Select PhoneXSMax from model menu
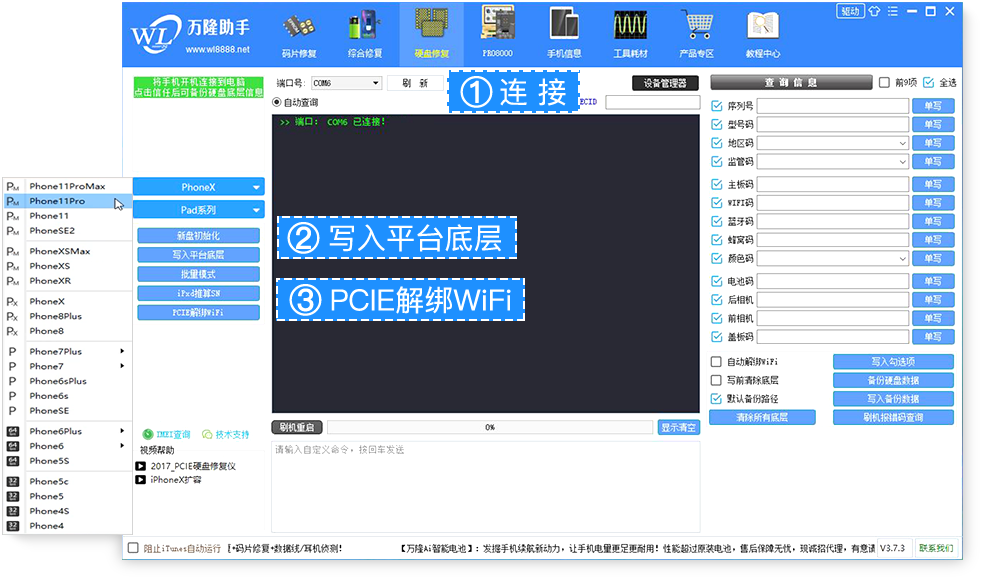Viewport: 982px width, 579px height. coord(68,251)
